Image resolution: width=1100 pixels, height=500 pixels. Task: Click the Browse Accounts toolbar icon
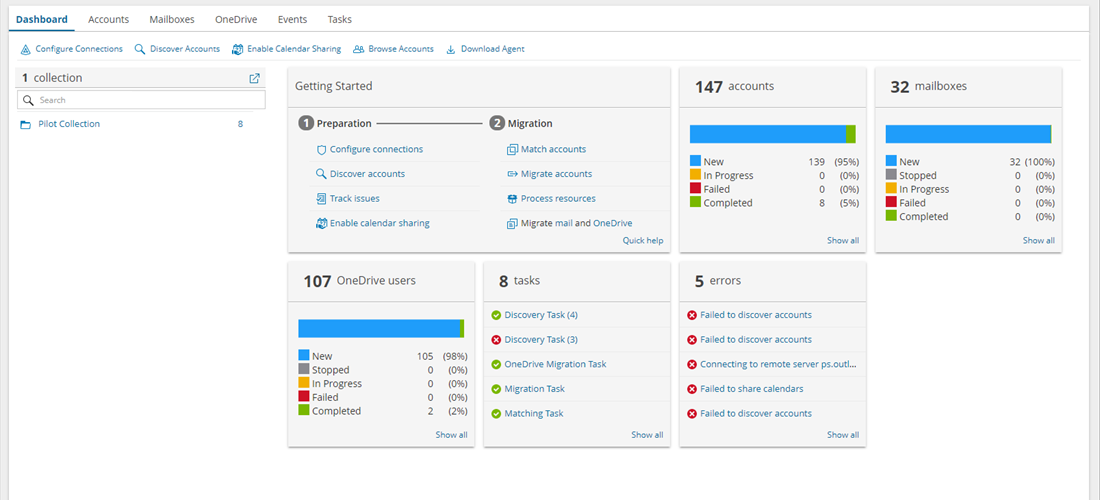[x=358, y=49]
